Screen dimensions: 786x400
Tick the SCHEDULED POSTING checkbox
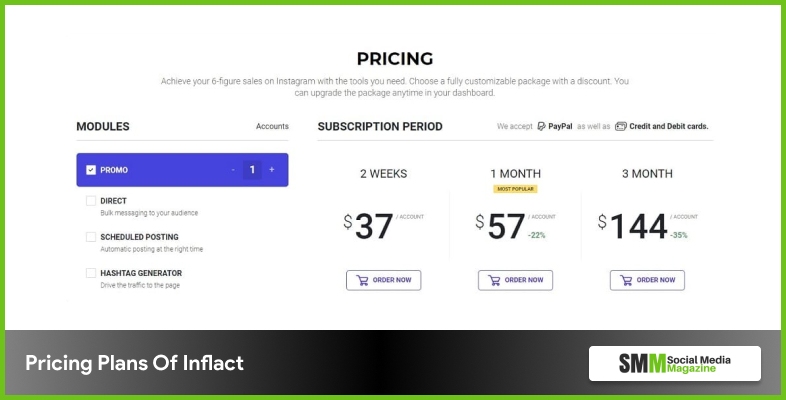click(x=91, y=237)
